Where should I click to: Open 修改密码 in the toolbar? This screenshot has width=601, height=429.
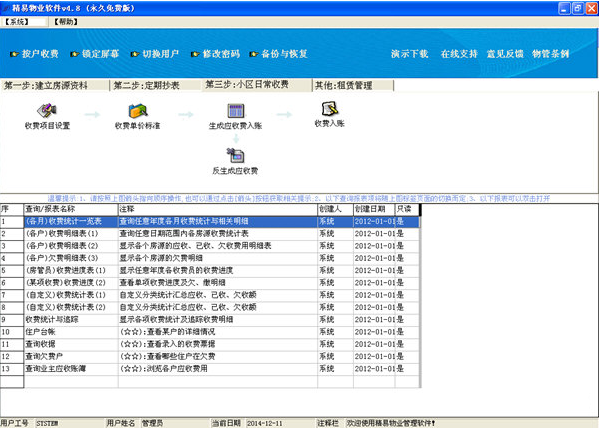point(215,54)
